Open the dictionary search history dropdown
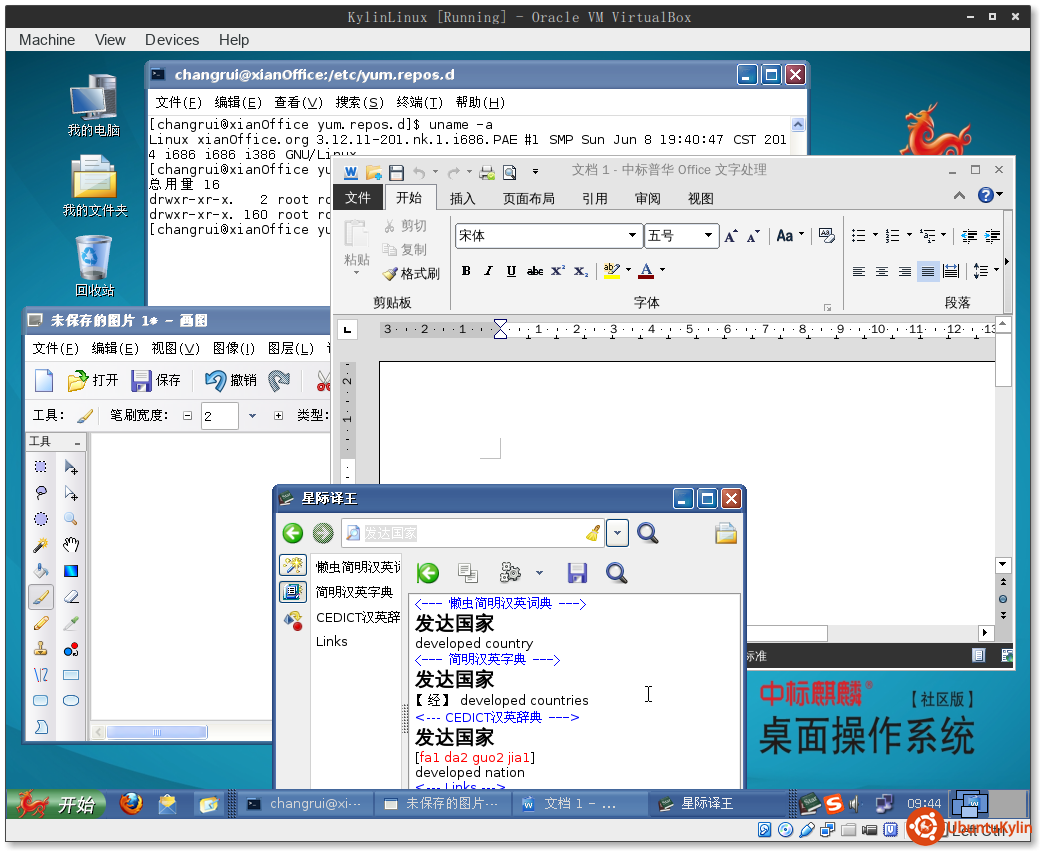This screenshot has width=1040, height=851. coord(617,533)
